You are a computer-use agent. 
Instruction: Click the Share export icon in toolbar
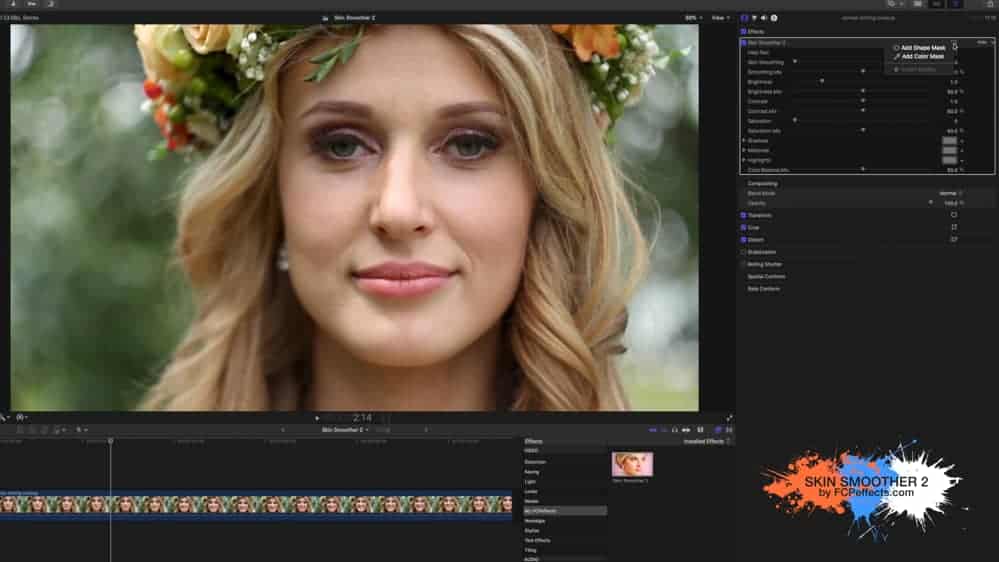(989, 4)
